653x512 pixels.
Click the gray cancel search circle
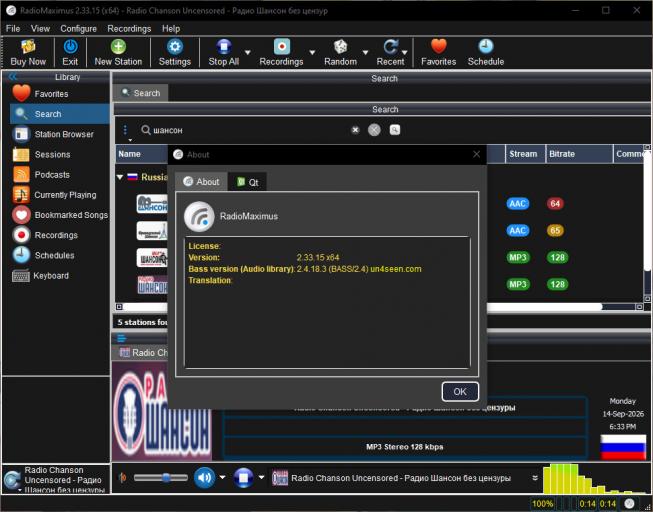[x=374, y=130]
